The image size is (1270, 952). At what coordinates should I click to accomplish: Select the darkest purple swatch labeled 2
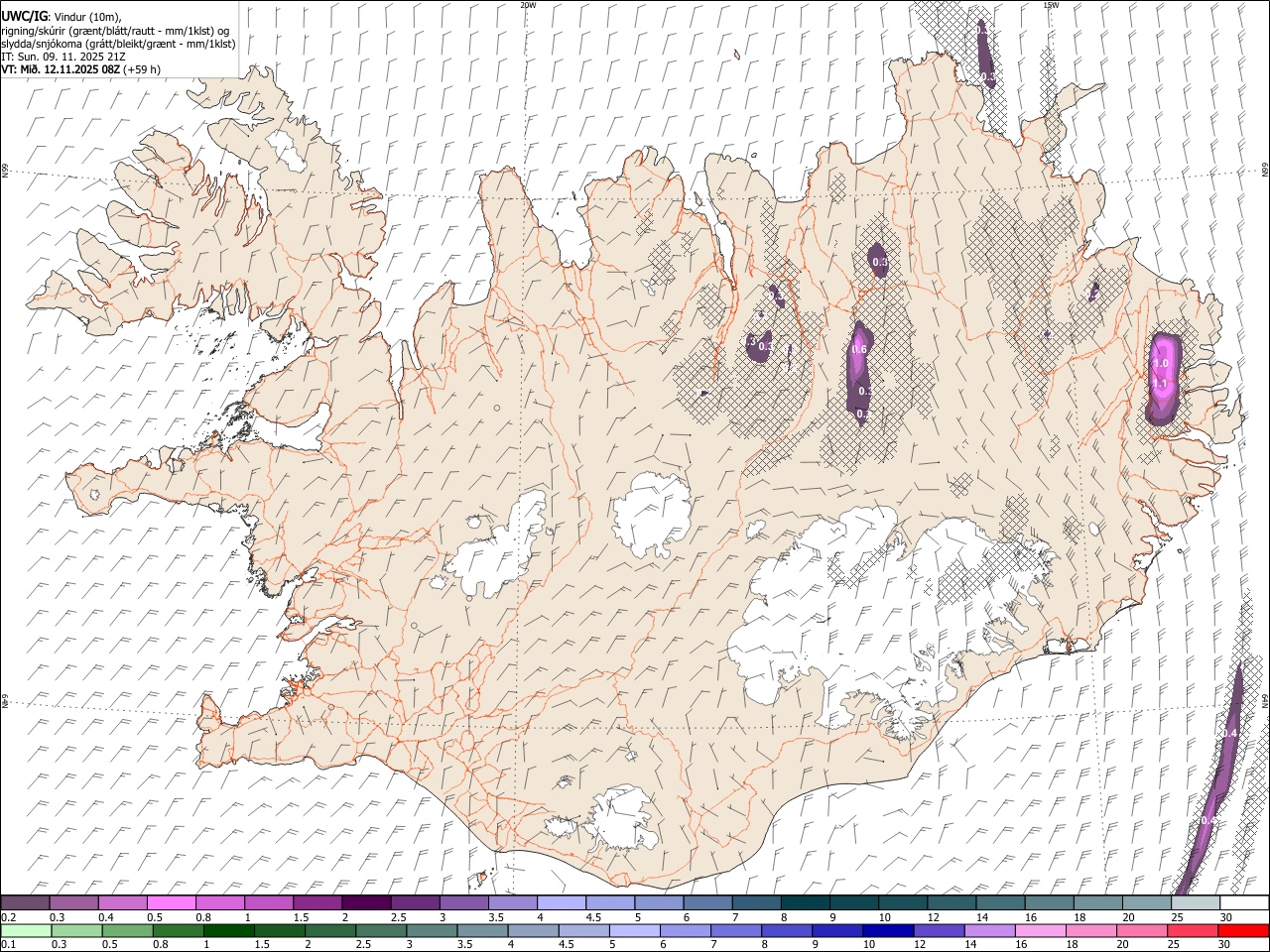(366, 903)
